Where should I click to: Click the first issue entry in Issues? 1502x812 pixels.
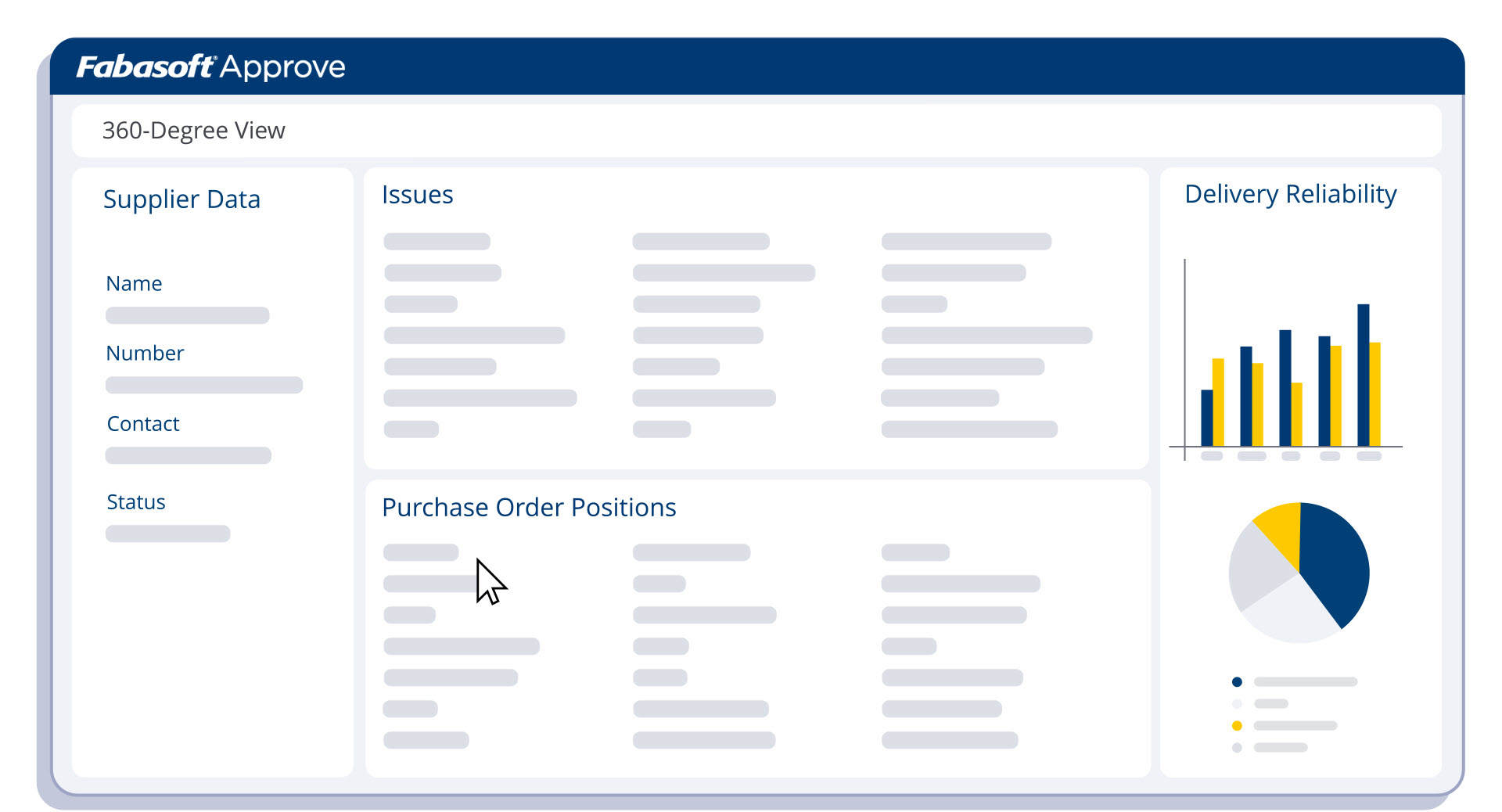(x=438, y=241)
